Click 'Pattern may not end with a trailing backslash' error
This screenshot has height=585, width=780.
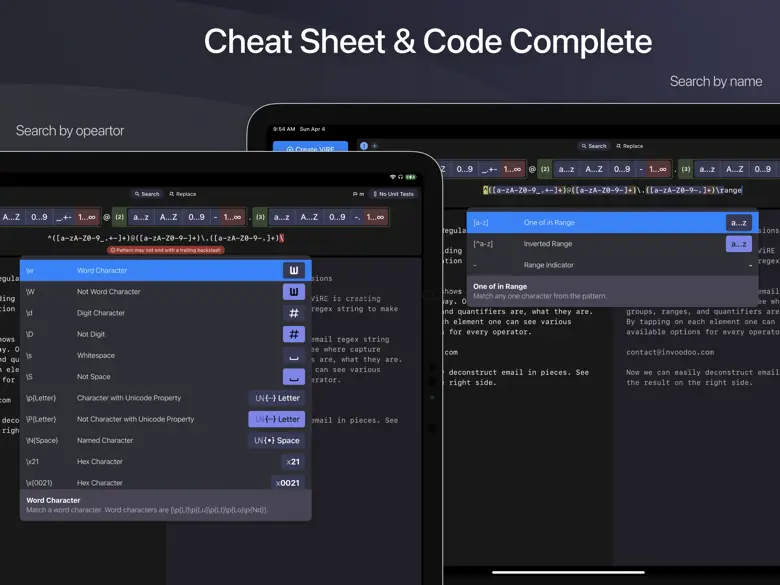point(166,250)
